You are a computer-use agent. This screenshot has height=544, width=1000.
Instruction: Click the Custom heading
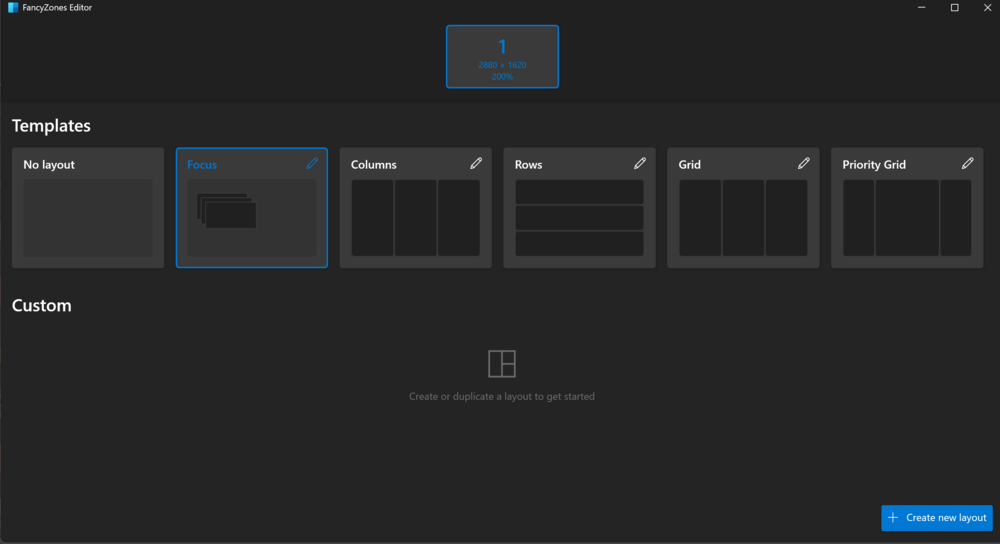point(41,305)
